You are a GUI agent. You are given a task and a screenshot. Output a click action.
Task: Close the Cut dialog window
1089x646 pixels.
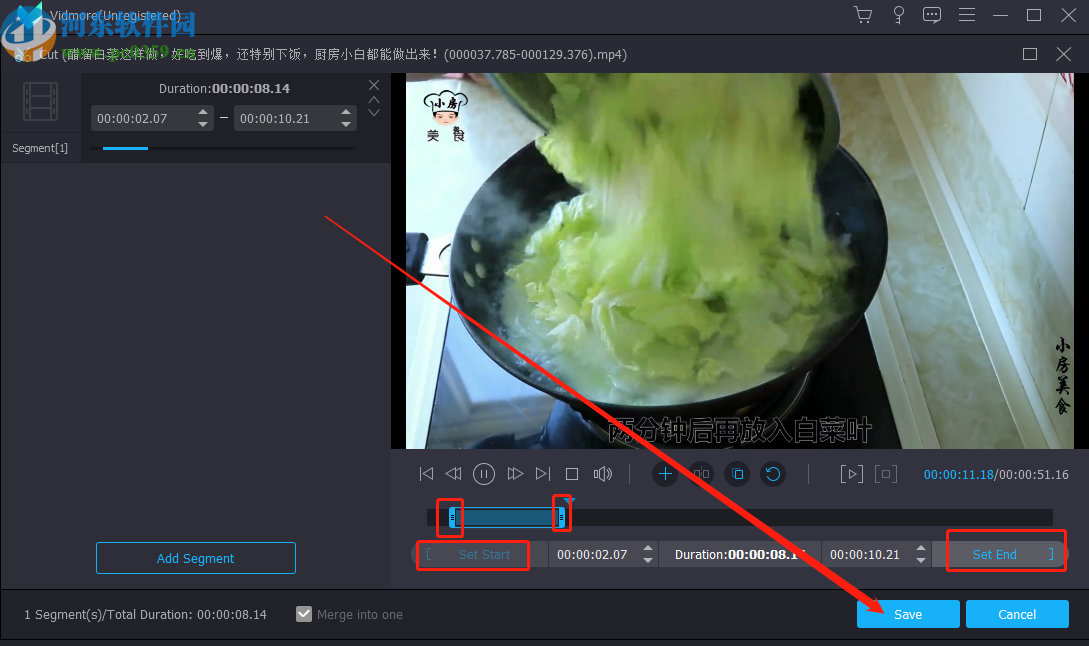1063,54
